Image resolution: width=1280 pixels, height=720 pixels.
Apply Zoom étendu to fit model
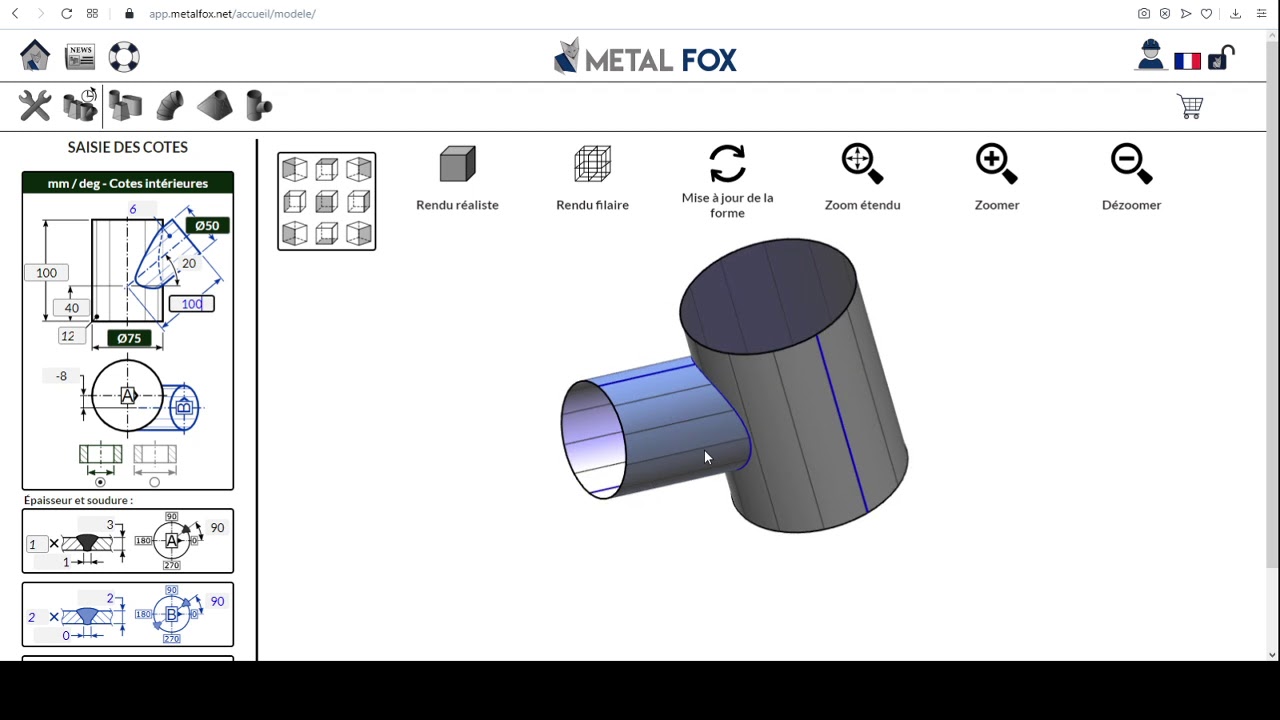click(862, 178)
